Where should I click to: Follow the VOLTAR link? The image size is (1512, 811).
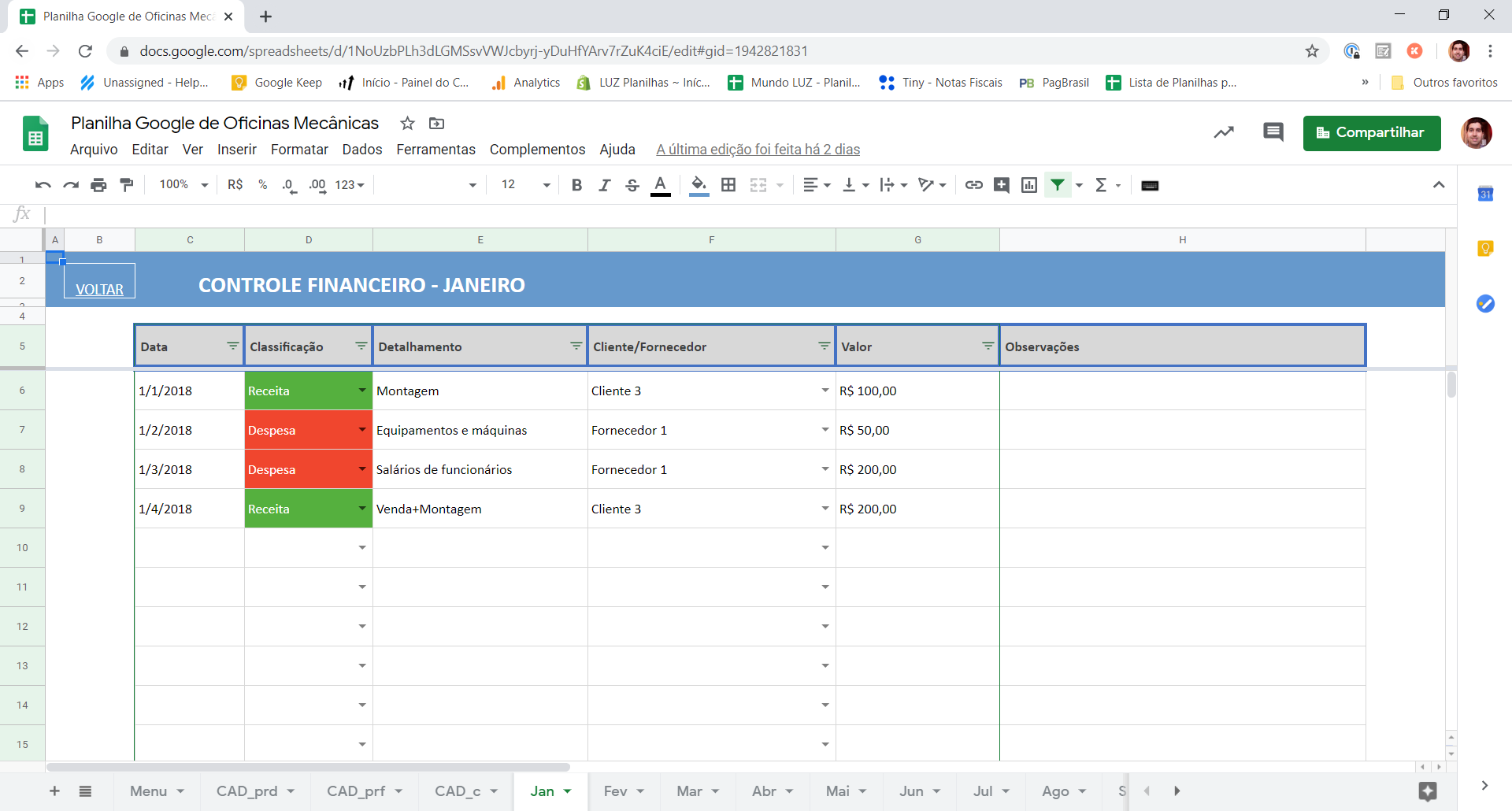[99, 289]
